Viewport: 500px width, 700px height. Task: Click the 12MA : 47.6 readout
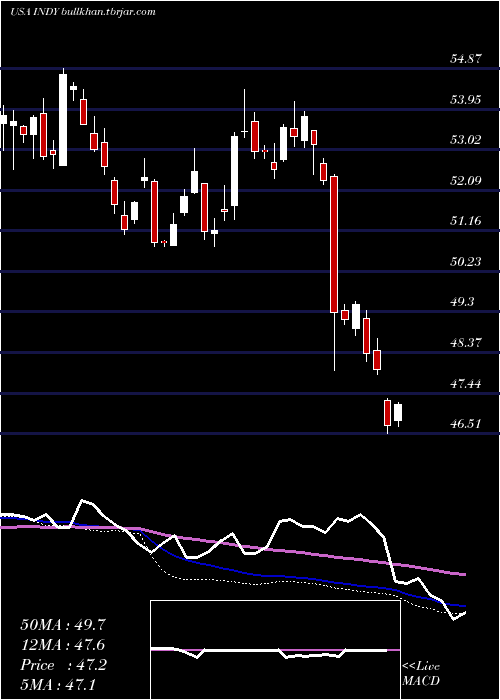pyautogui.click(x=63, y=645)
